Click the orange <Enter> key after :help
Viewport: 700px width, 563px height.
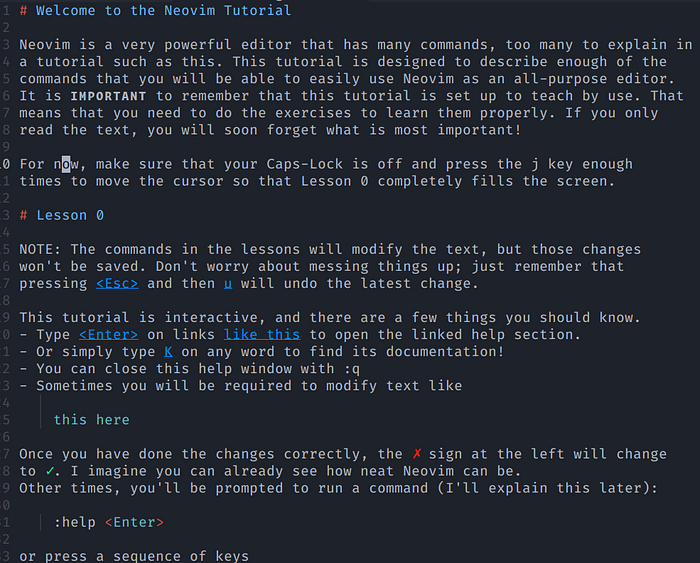(x=134, y=522)
